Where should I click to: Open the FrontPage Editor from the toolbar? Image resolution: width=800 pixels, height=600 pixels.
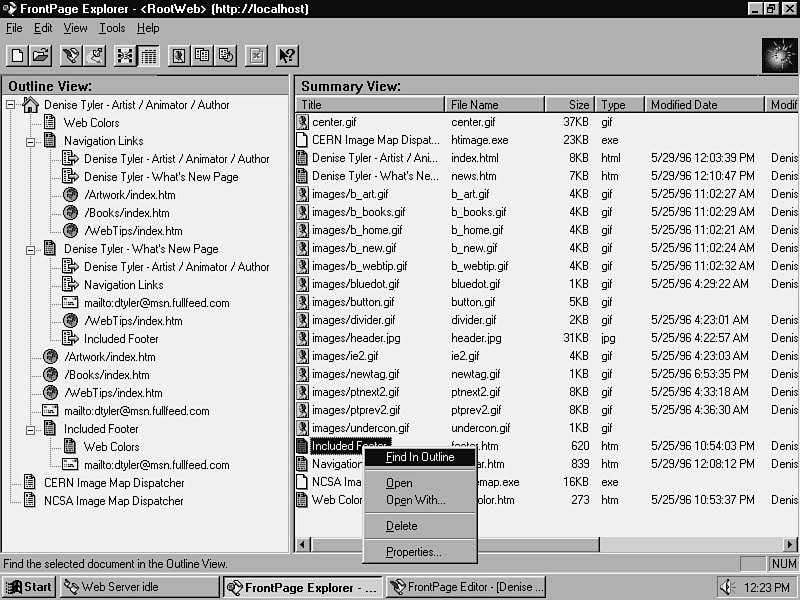click(72, 56)
